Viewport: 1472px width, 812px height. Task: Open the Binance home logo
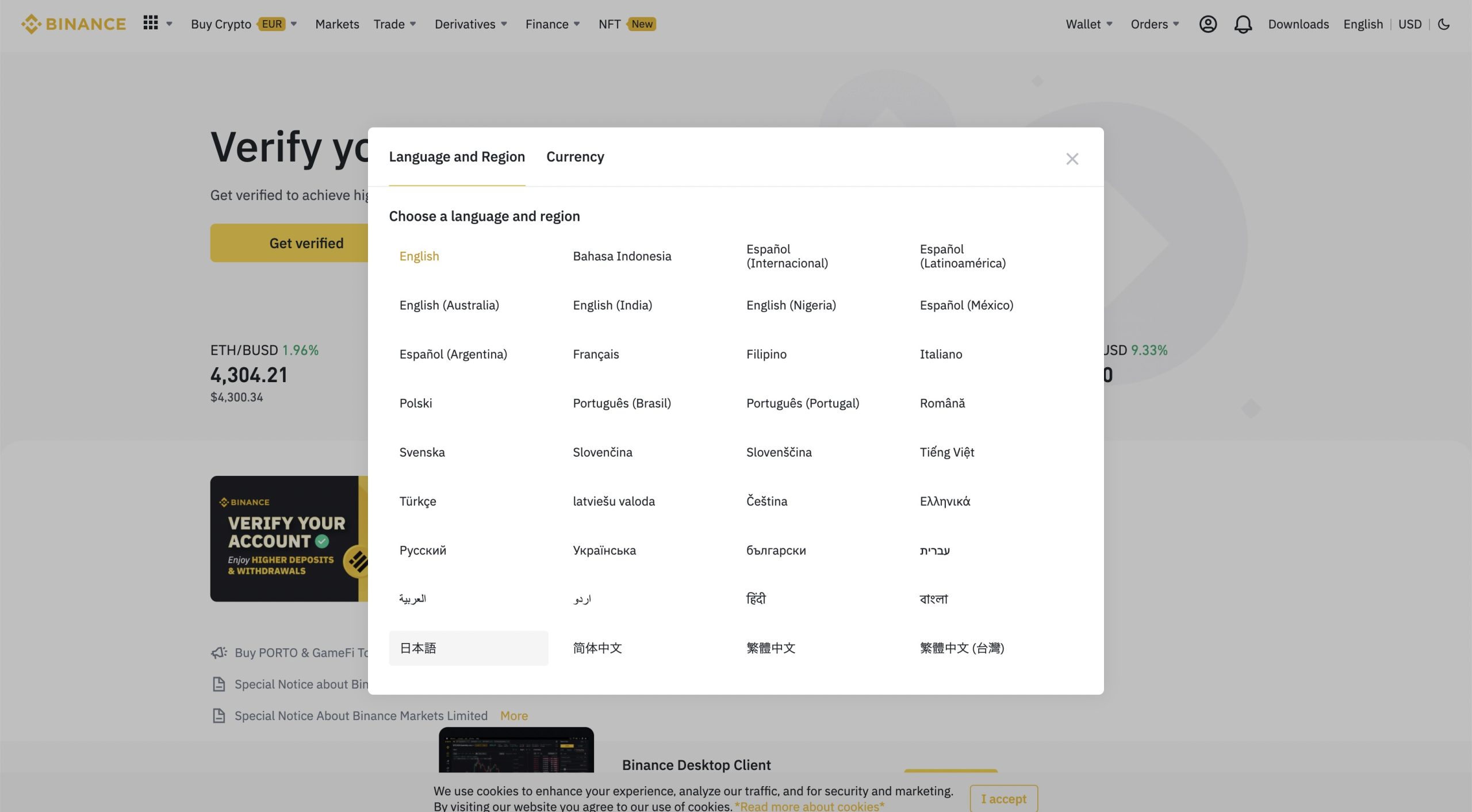74,24
